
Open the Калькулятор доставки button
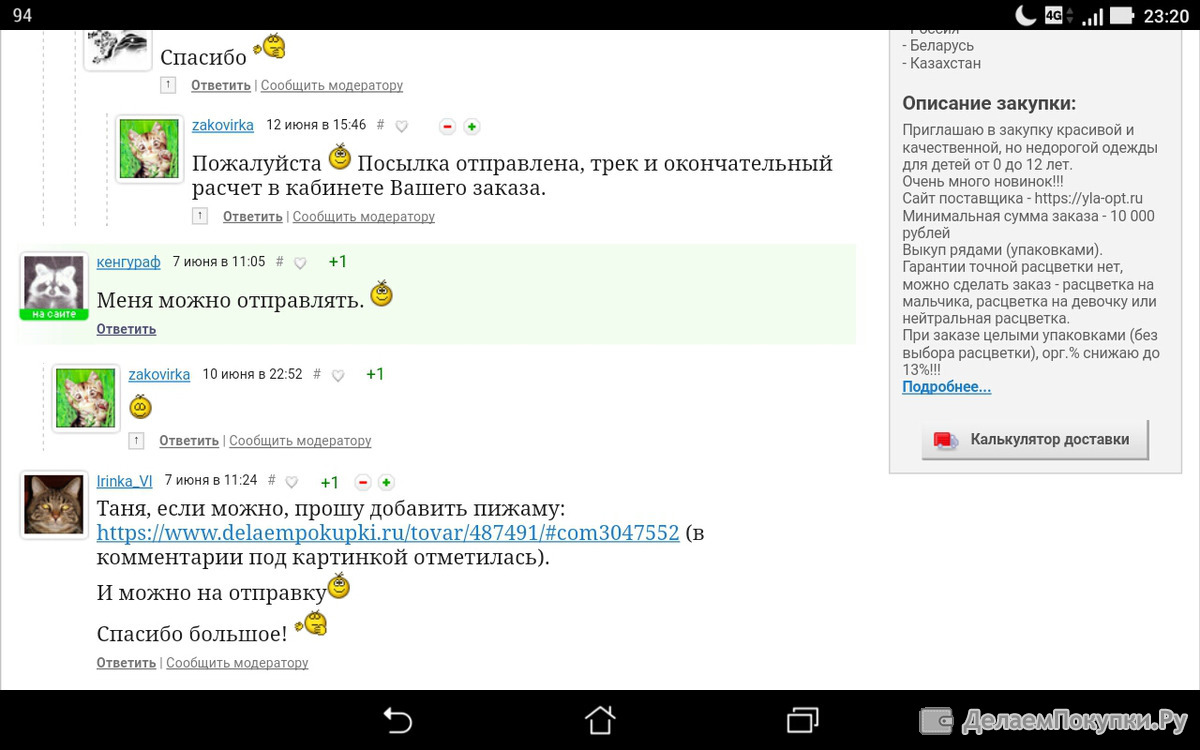click(x=1035, y=439)
